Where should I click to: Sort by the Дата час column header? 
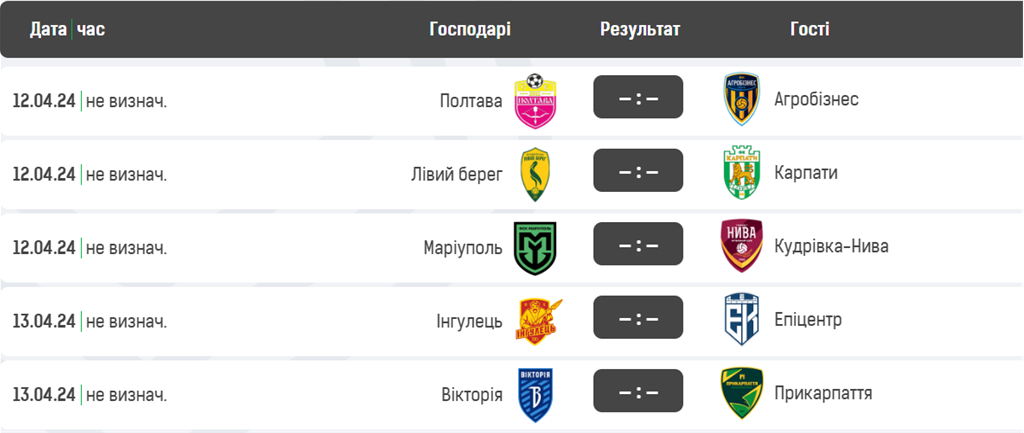click(x=67, y=29)
